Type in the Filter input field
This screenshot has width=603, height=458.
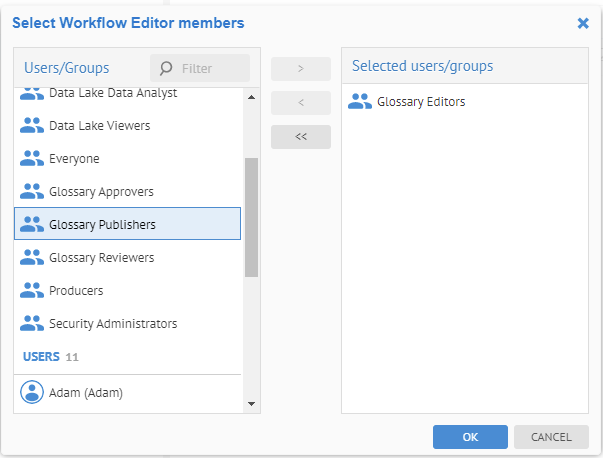(x=212, y=69)
